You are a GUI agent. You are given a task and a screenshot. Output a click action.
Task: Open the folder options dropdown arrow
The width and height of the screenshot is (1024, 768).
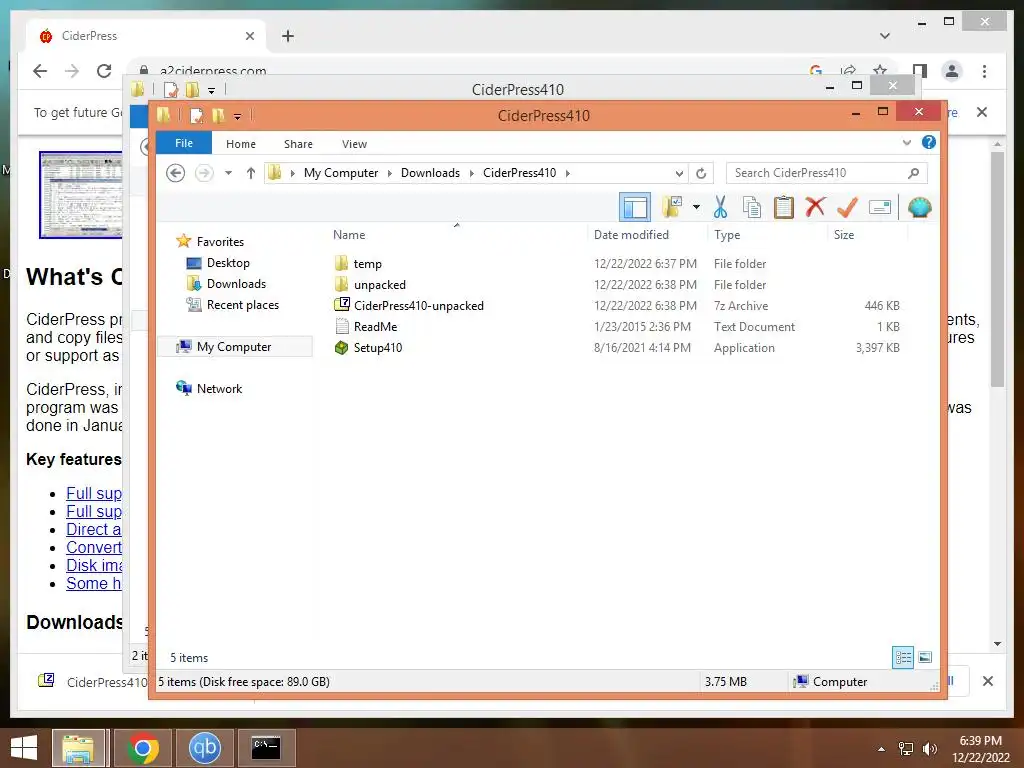(x=696, y=208)
